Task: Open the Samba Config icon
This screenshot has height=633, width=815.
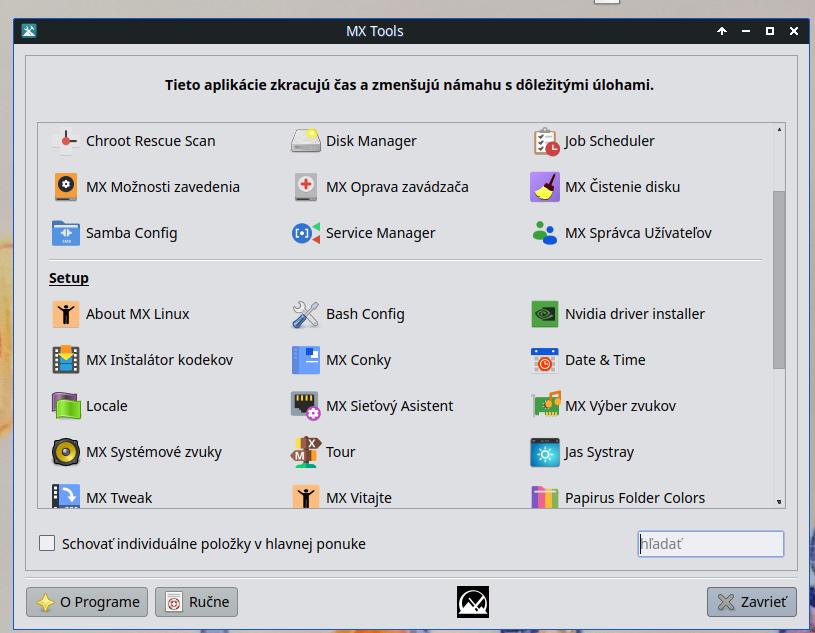Action: 65,233
